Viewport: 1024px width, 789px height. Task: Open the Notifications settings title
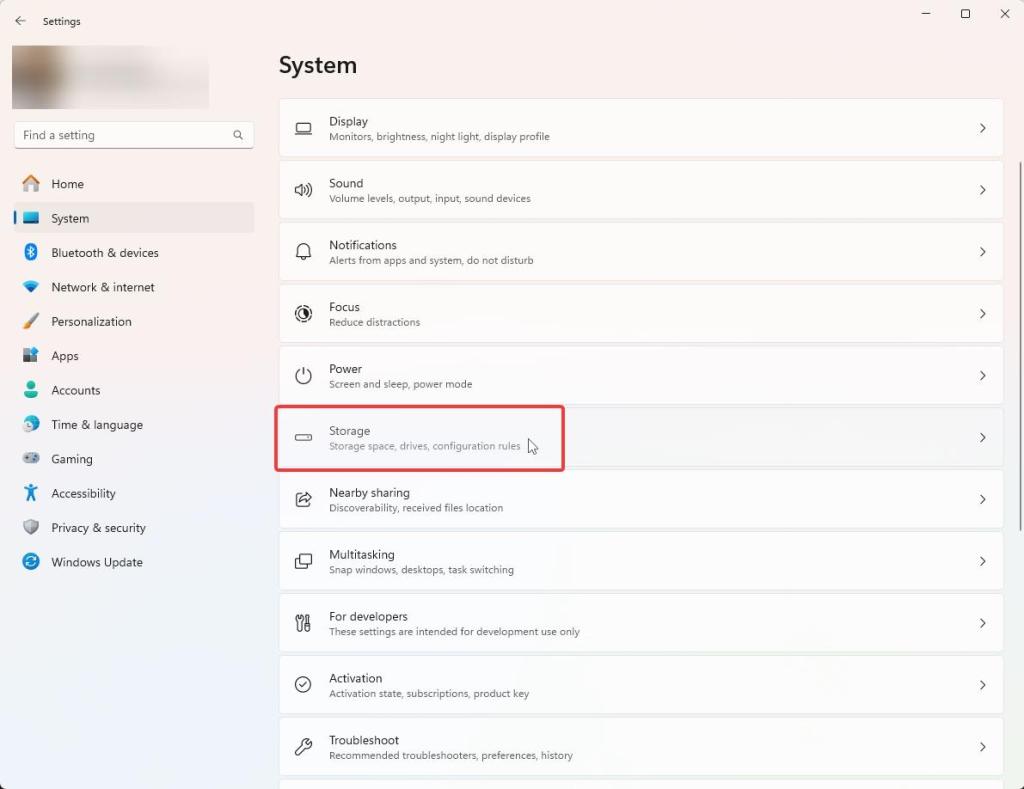pos(362,245)
